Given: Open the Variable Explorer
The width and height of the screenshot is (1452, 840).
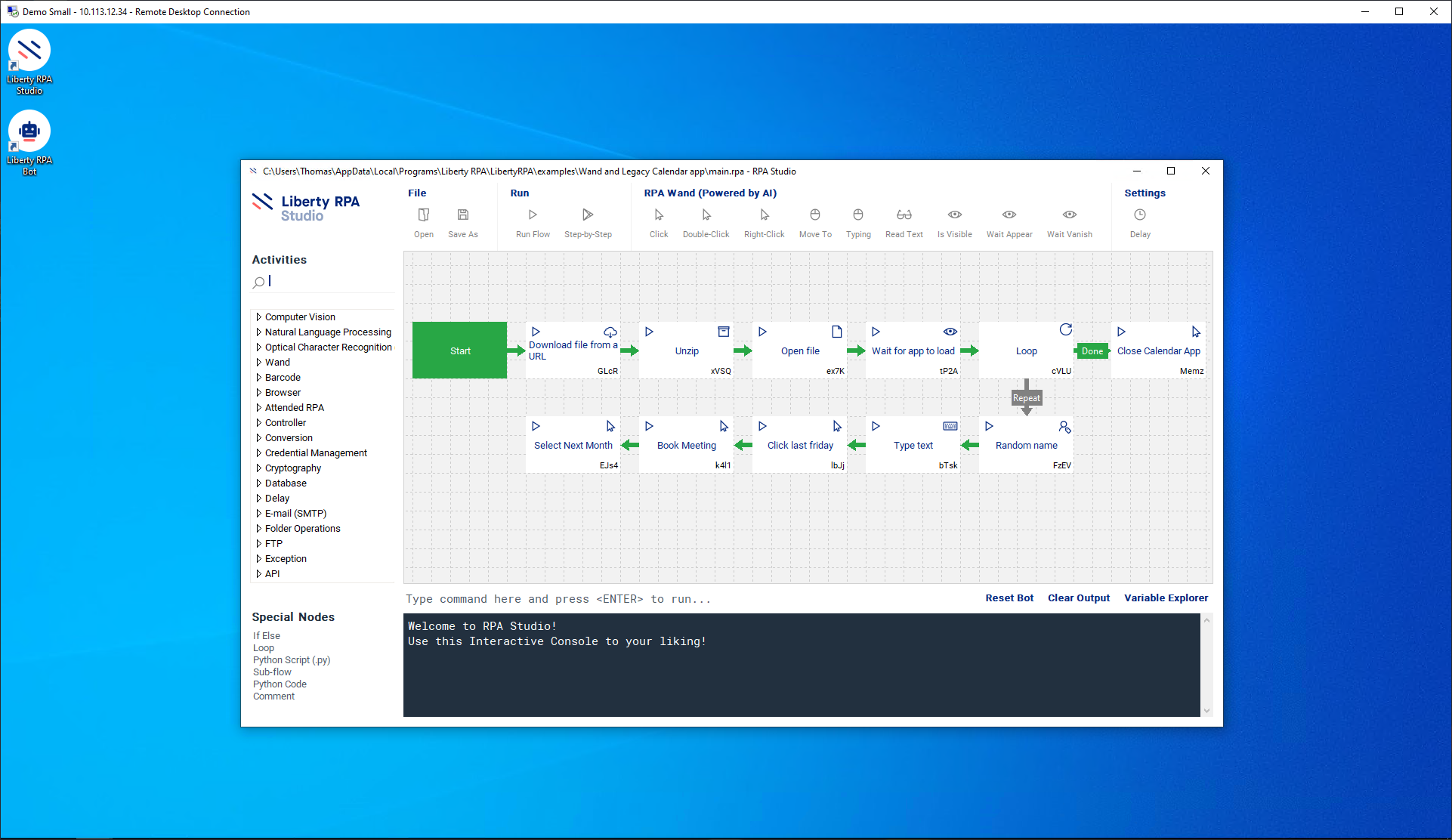Looking at the screenshot, I should click(1166, 598).
